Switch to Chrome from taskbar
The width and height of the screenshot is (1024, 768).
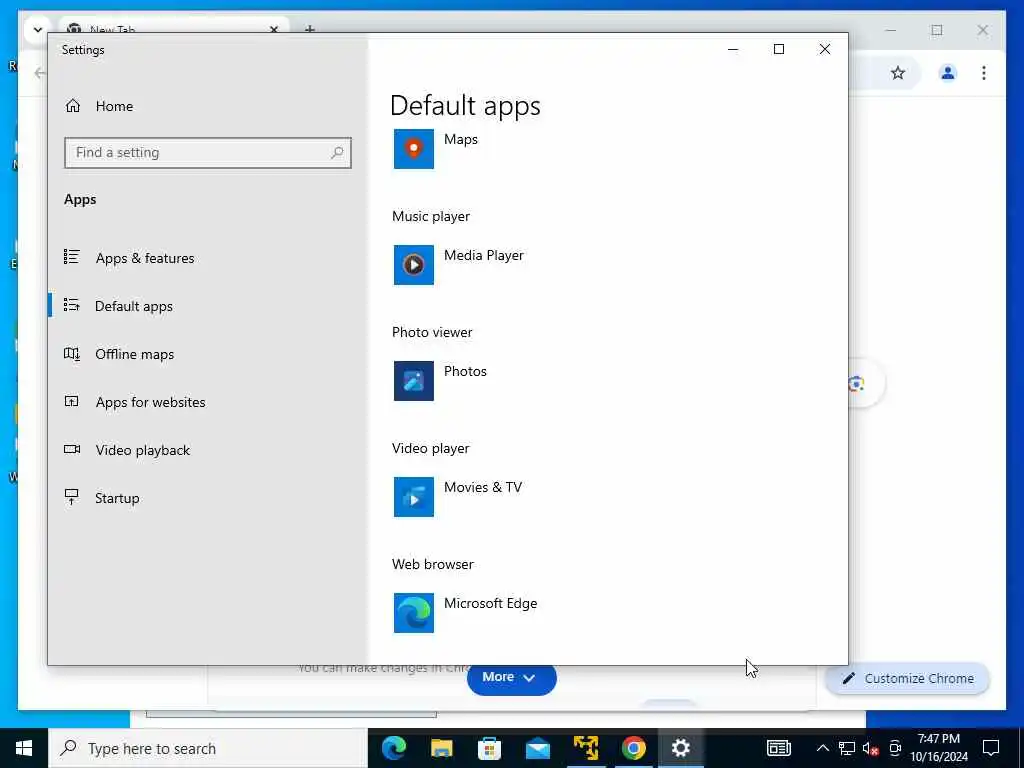click(633, 748)
